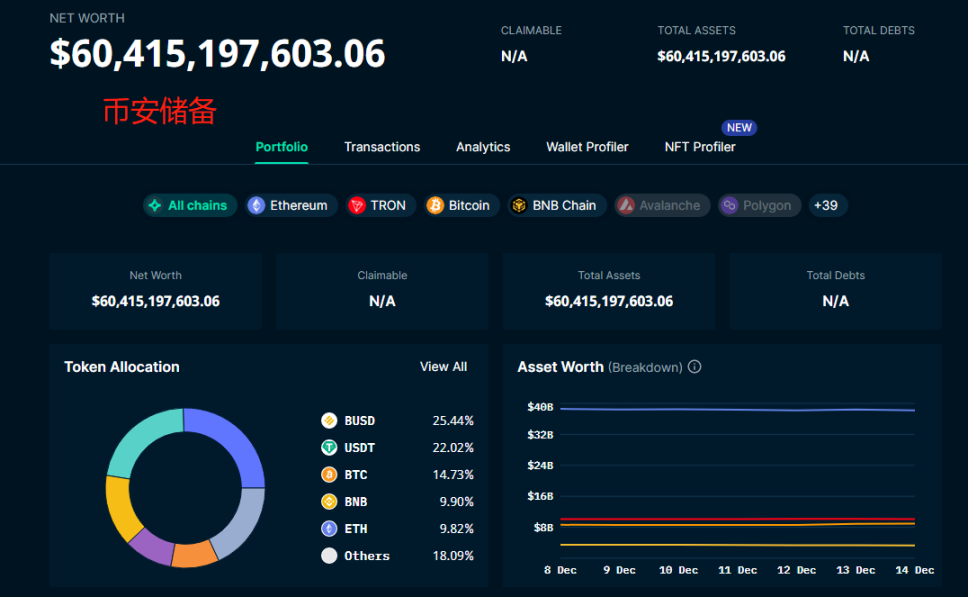
Task: Click the USDT token icon
Action: pos(329,448)
